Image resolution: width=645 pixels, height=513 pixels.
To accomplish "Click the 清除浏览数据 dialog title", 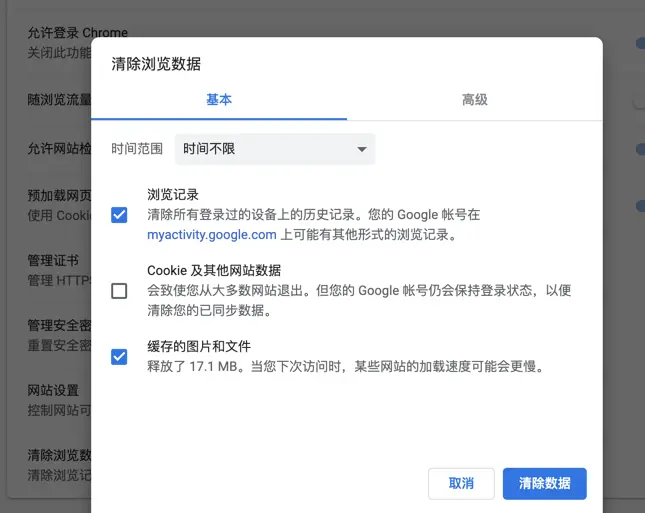I will (x=156, y=64).
